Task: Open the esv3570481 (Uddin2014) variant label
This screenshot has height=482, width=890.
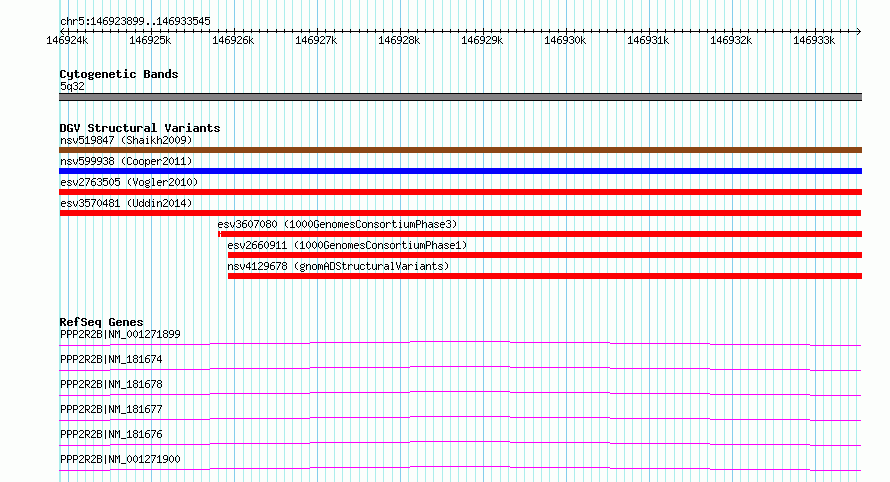Action: coord(126,203)
